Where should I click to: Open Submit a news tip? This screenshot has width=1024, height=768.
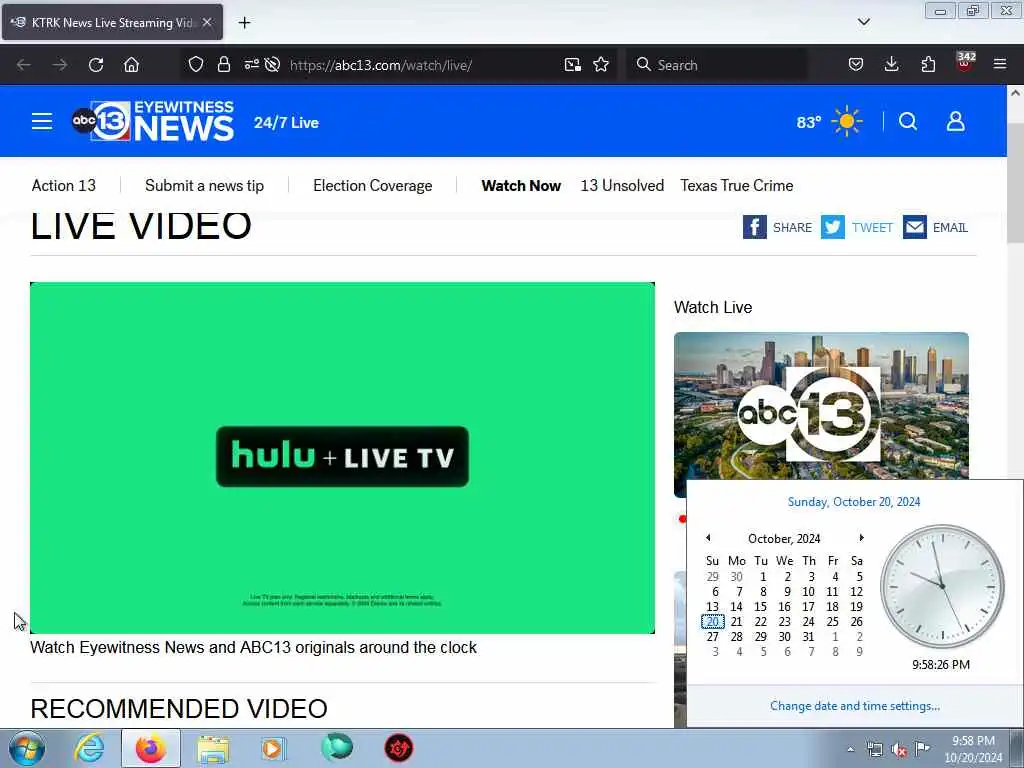pos(204,185)
